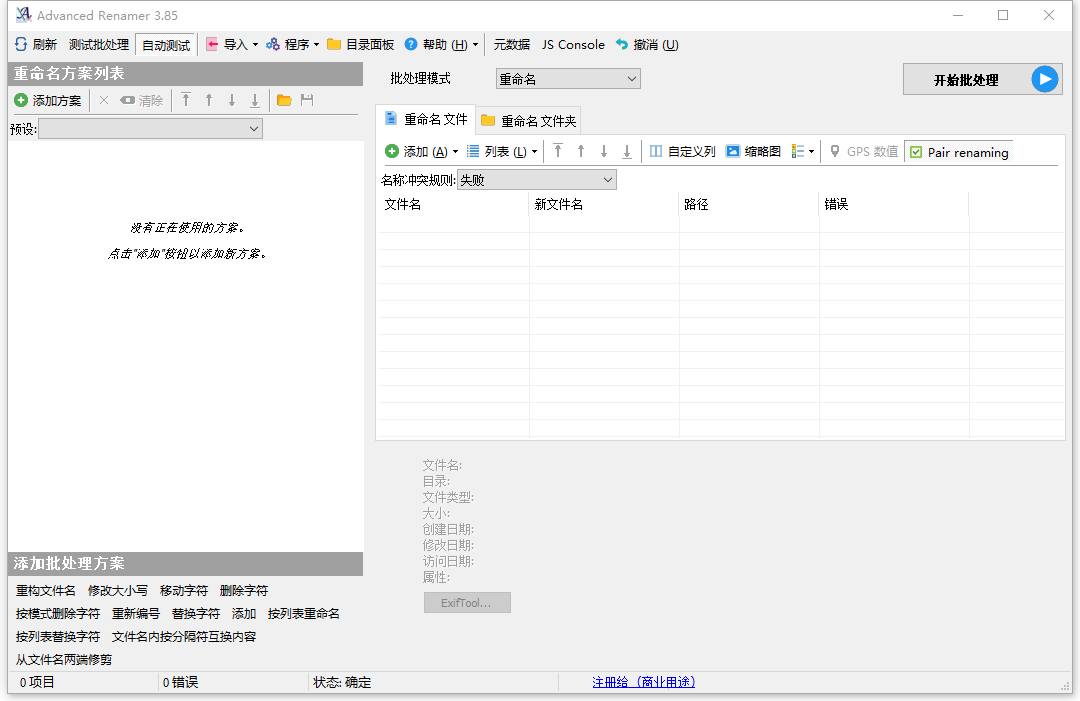Viewport: 1080px width, 701px height.
Task: Move file up in file list
Action: coord(581,151)
